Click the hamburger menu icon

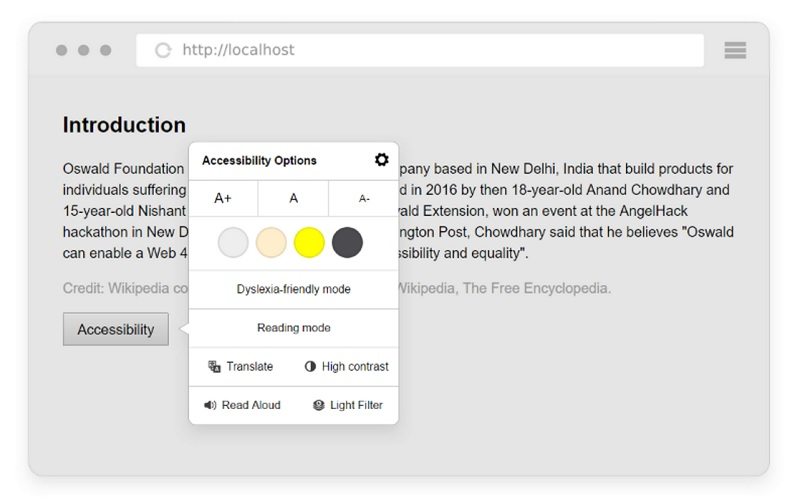coord(735,50)
